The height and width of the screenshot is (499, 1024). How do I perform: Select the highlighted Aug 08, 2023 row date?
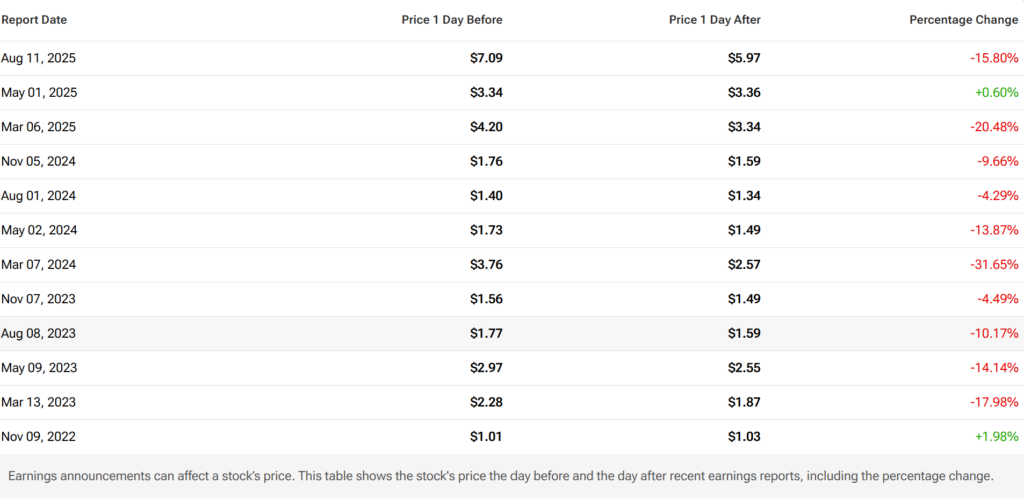(x=38, y=333)
